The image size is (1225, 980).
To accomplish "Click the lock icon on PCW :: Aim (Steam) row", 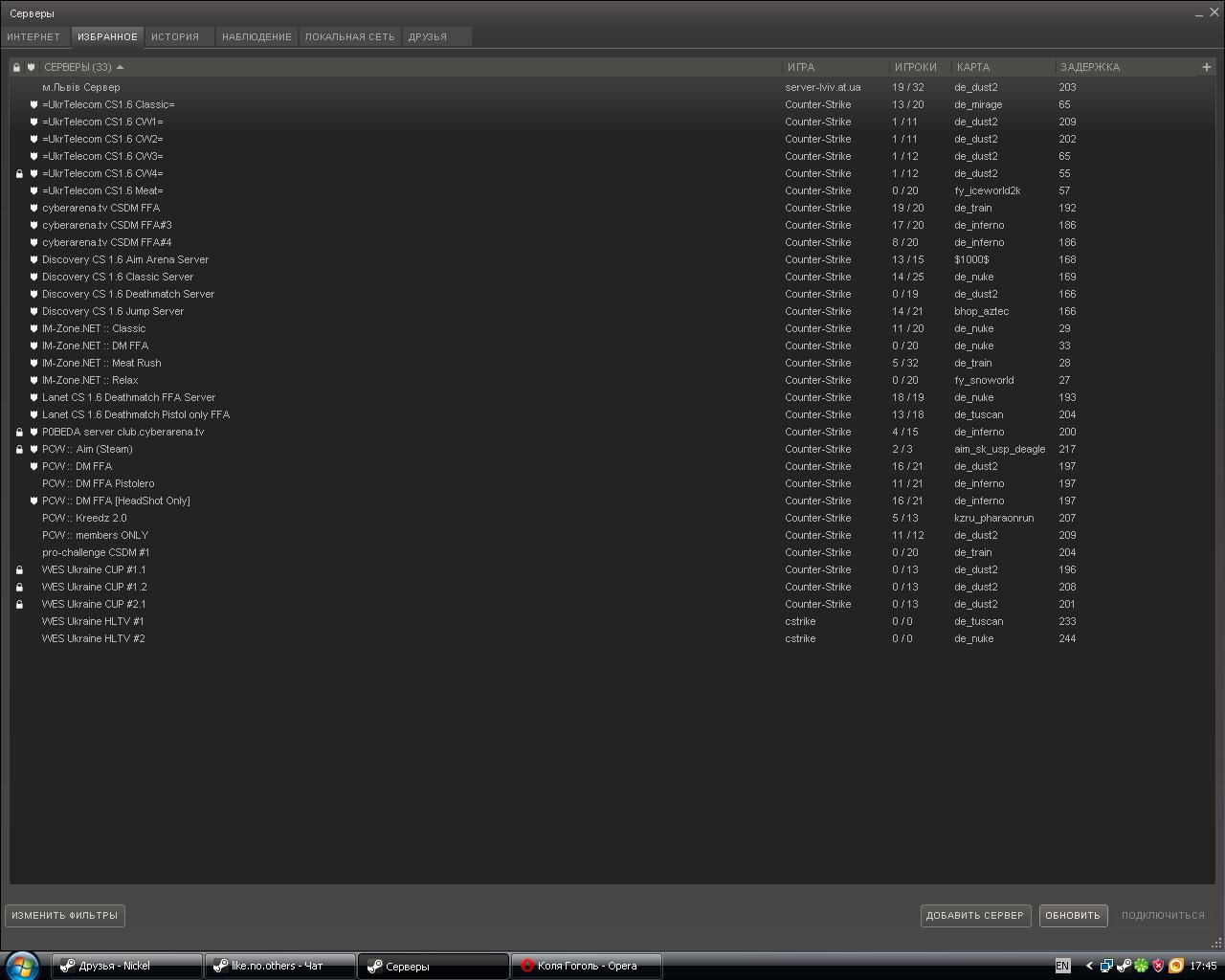I will pyautogui.click(x=19, y=450).
